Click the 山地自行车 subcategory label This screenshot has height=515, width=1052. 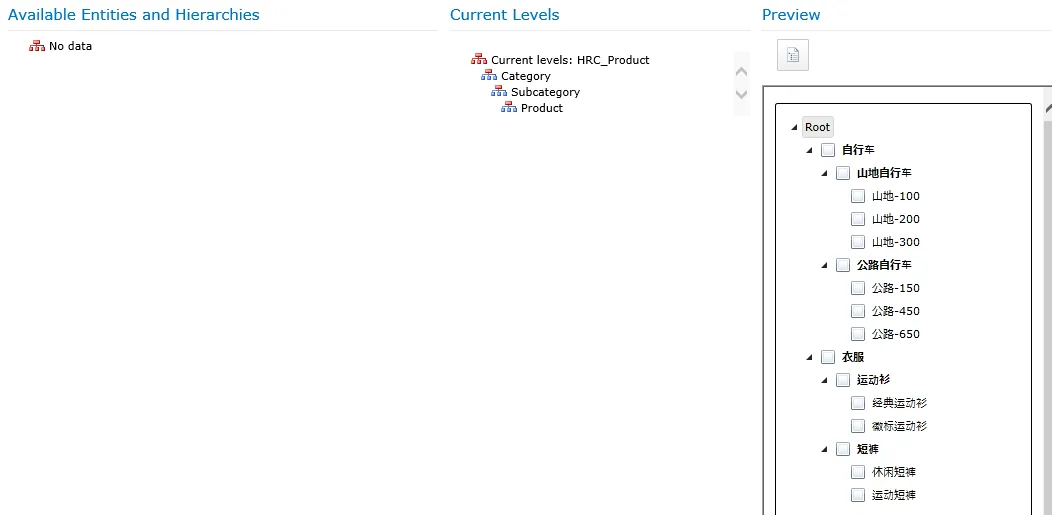tap(884, 173)
